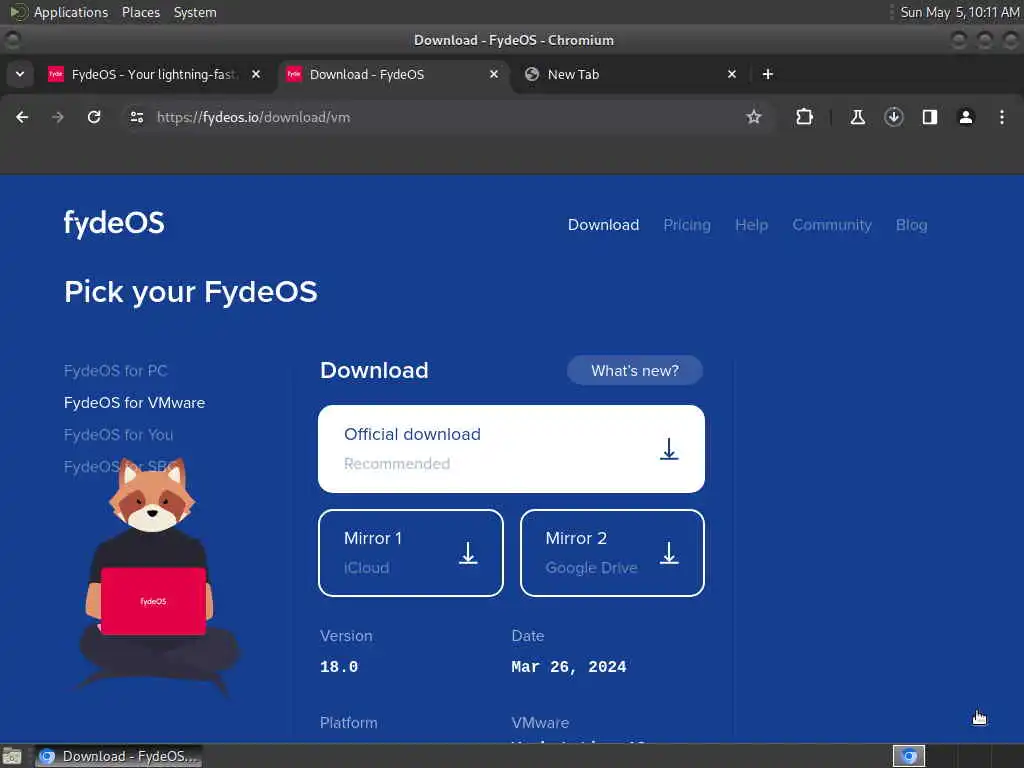Open Chrome Labs flask icon

pyautogui.click(x=857, y=117)
